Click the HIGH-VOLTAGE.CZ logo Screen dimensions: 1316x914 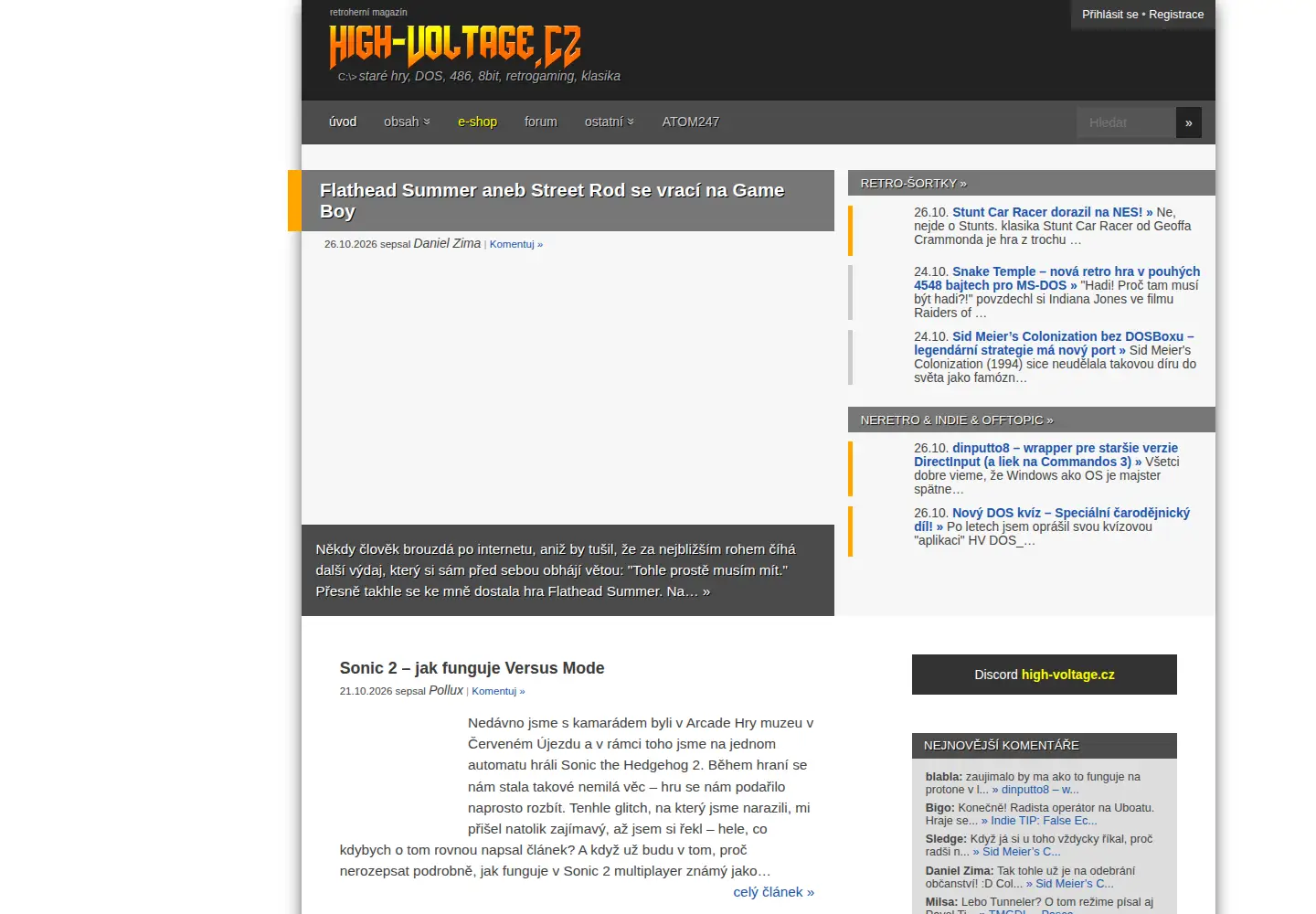tap(454, 46)
